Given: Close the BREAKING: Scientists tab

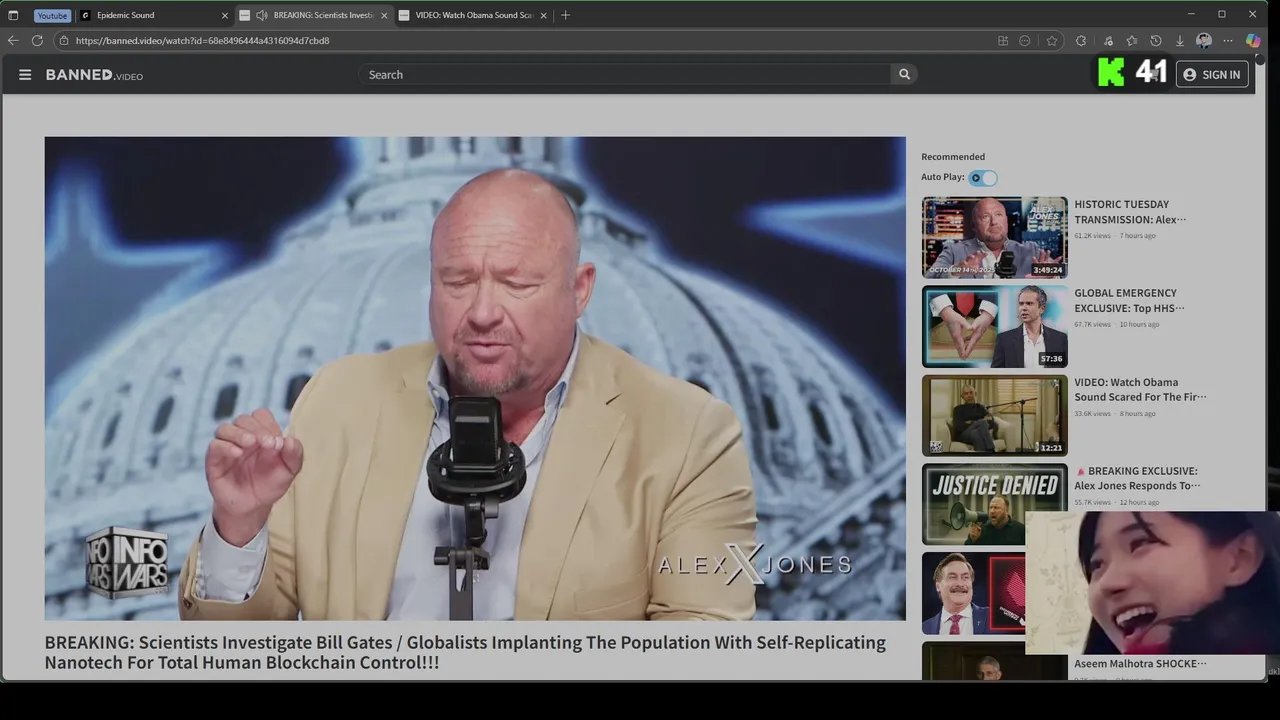Looking at the screenshot, I should pos(384,15).
